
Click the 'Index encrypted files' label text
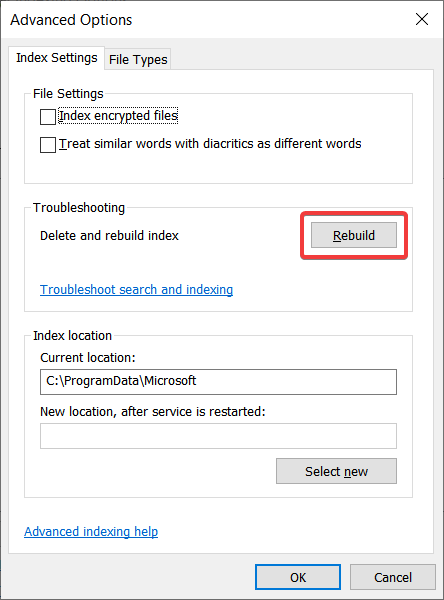(118, 116)
